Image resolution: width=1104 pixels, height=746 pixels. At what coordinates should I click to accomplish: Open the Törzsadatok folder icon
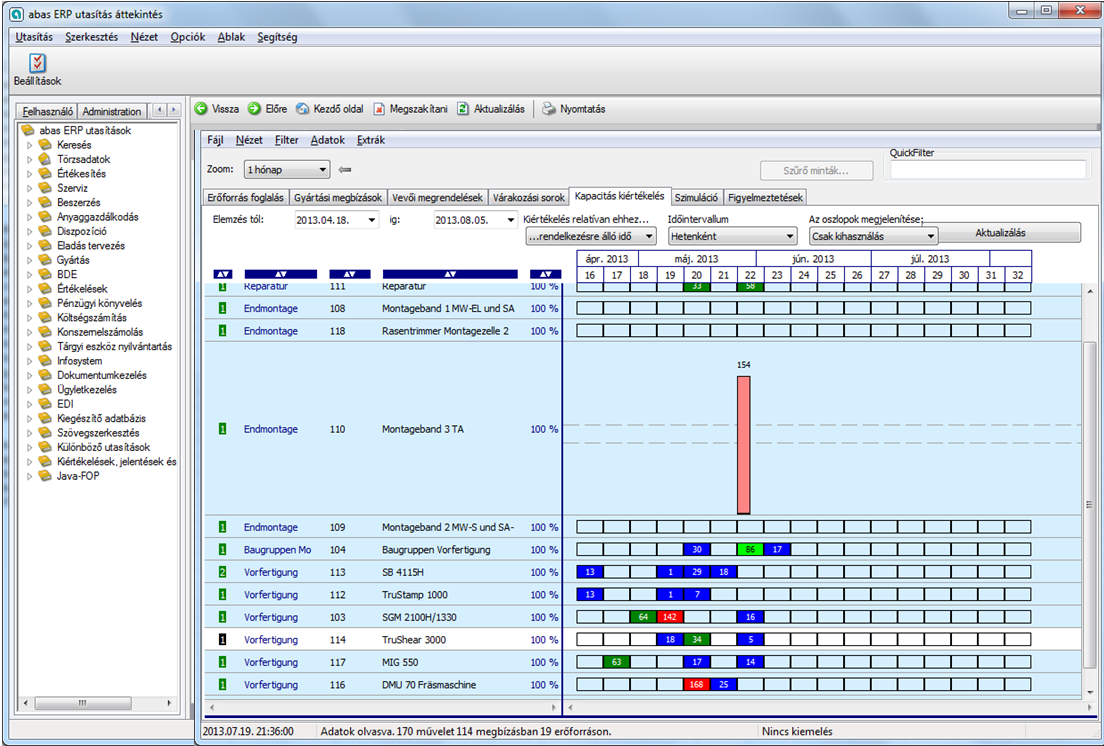pos(45,159)
